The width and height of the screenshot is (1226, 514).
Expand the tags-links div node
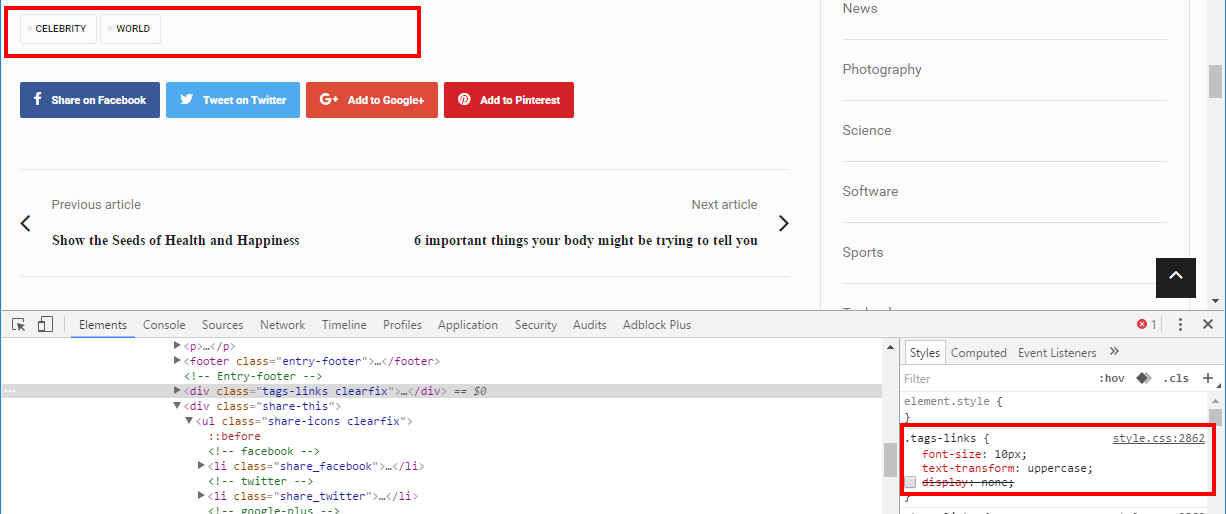pyautogui.click(x=178, y=391)
